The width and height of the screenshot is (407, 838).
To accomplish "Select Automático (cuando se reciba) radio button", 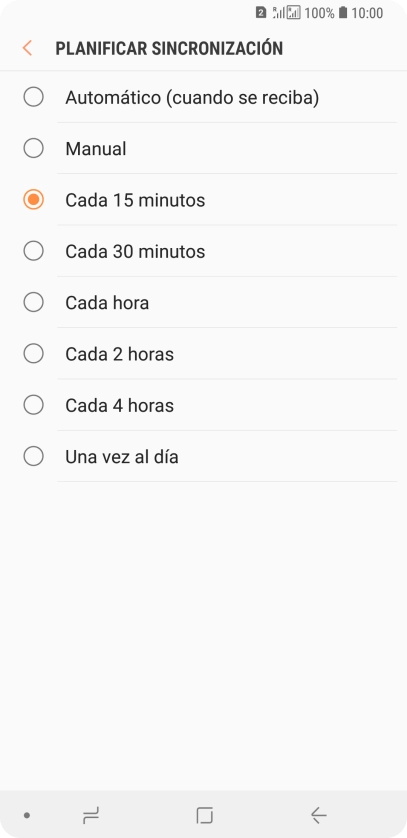I will (x=34, y=97).
